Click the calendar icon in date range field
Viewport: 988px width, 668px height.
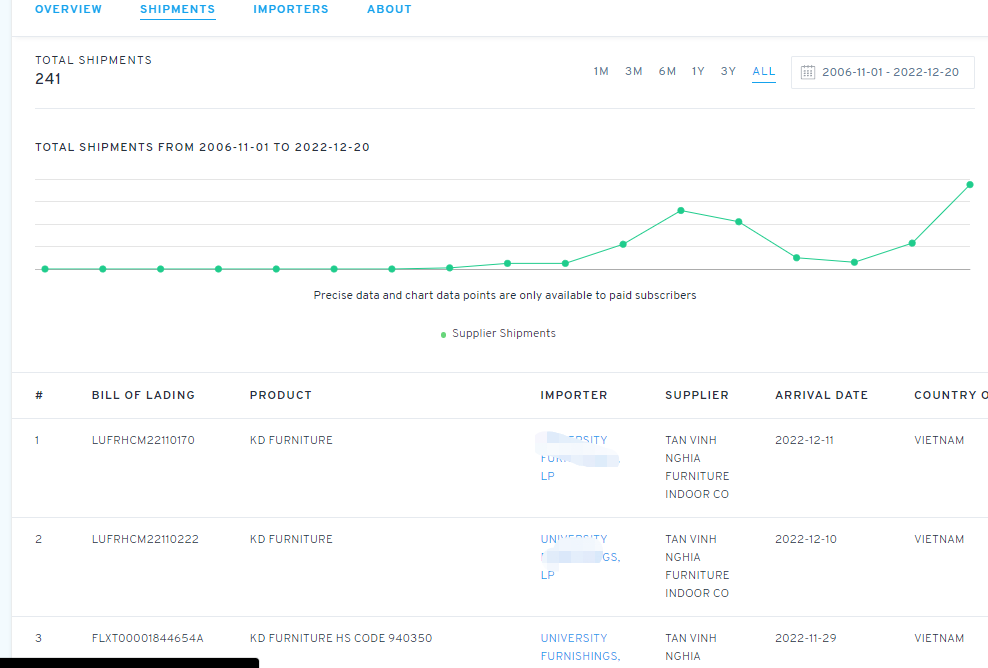[807, 72]
